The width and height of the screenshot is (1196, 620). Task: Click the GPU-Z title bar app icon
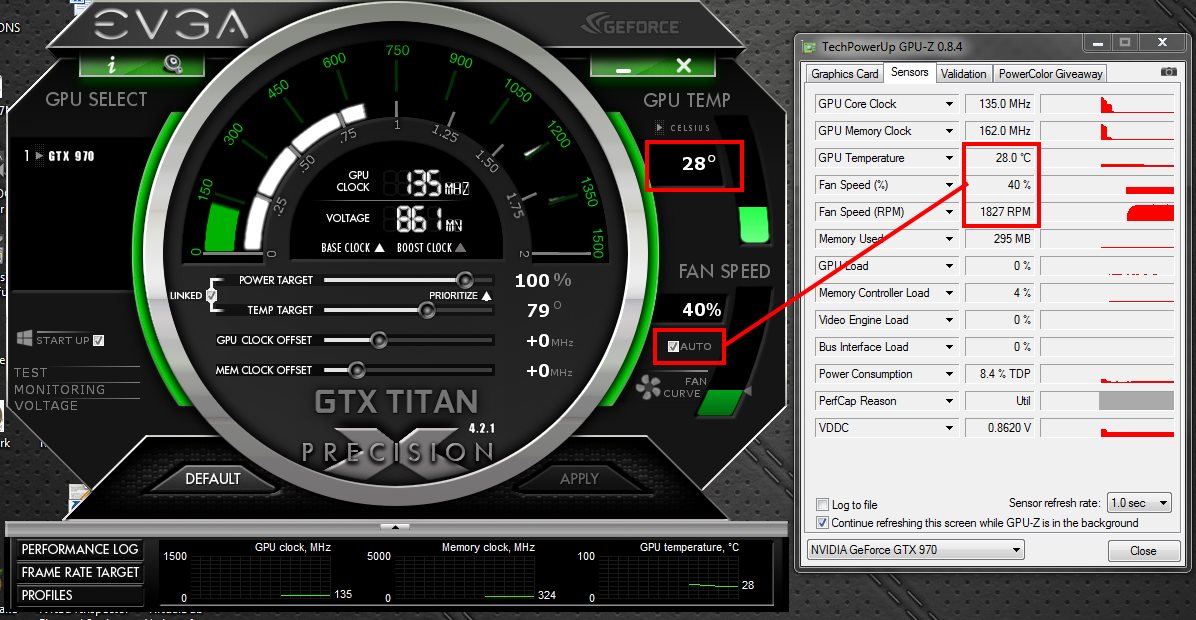809,47
